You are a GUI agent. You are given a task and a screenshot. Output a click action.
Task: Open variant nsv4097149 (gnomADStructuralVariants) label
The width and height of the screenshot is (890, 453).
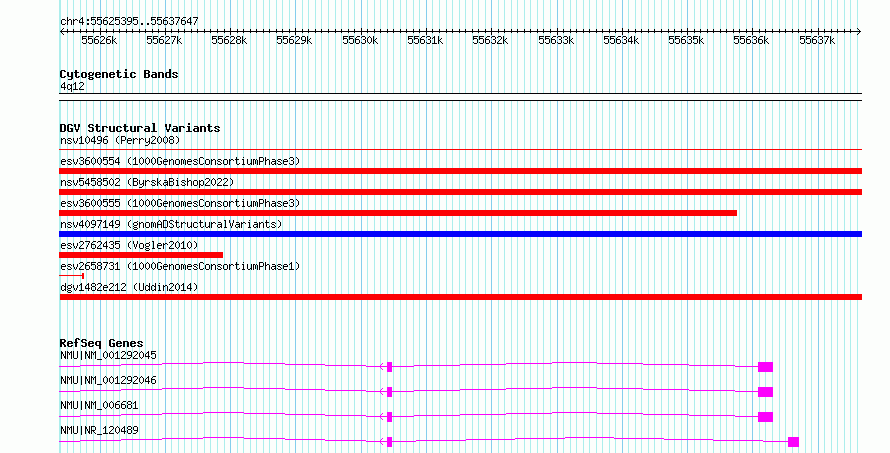tap(171, 224)
